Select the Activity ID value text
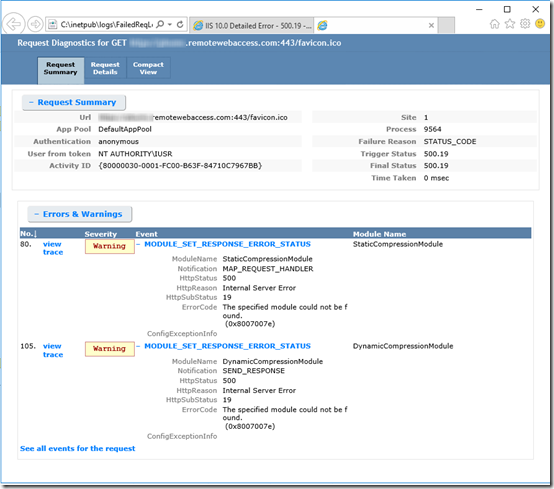Image resolution: width=554 pixels, height=489 pixels. pos(180,166)
